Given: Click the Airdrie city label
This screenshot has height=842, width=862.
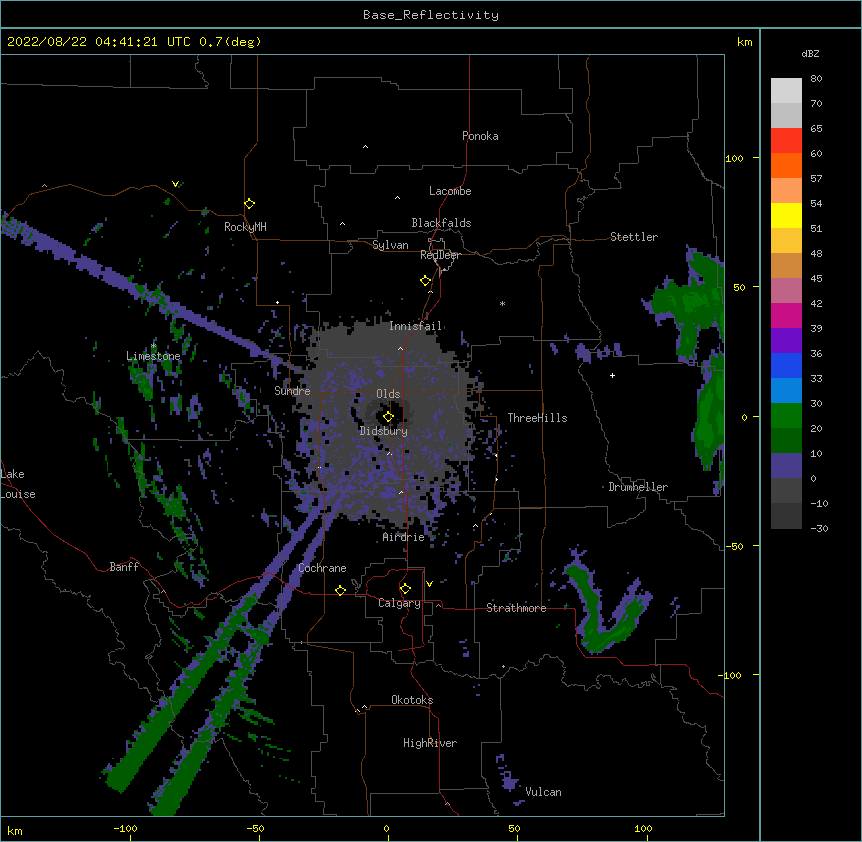Looking at the screenshot, I should point(404,537).
